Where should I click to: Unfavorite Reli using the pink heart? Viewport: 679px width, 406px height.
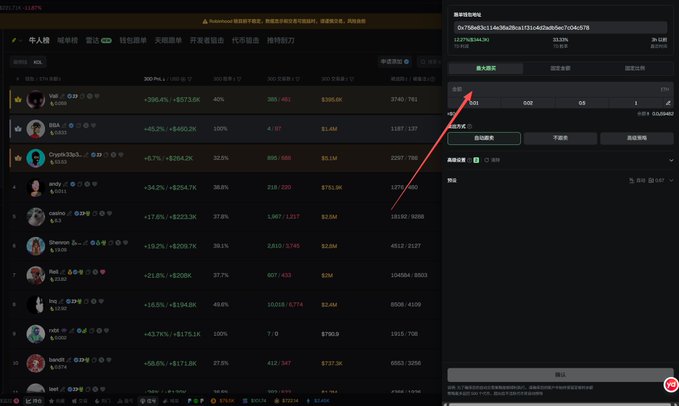(103, 272)
